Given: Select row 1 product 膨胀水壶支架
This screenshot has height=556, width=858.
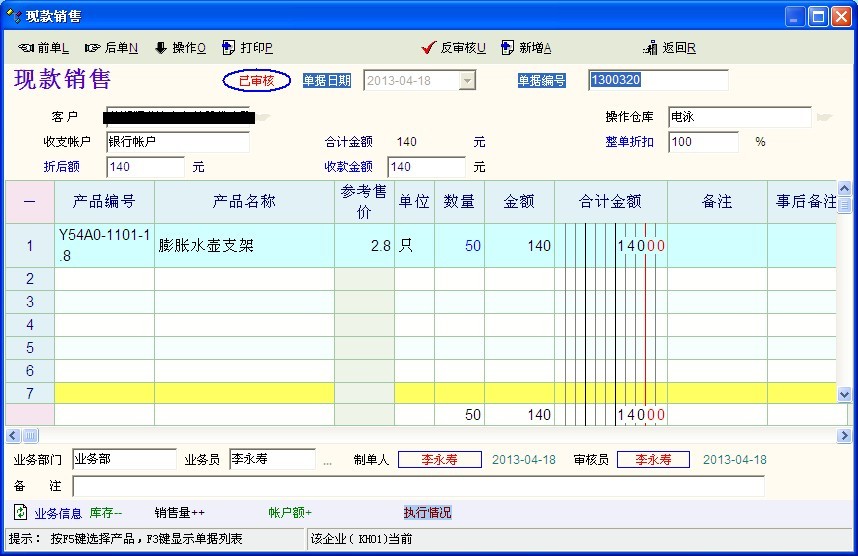Looking at the screenshot, I should (x=244, y=246).
